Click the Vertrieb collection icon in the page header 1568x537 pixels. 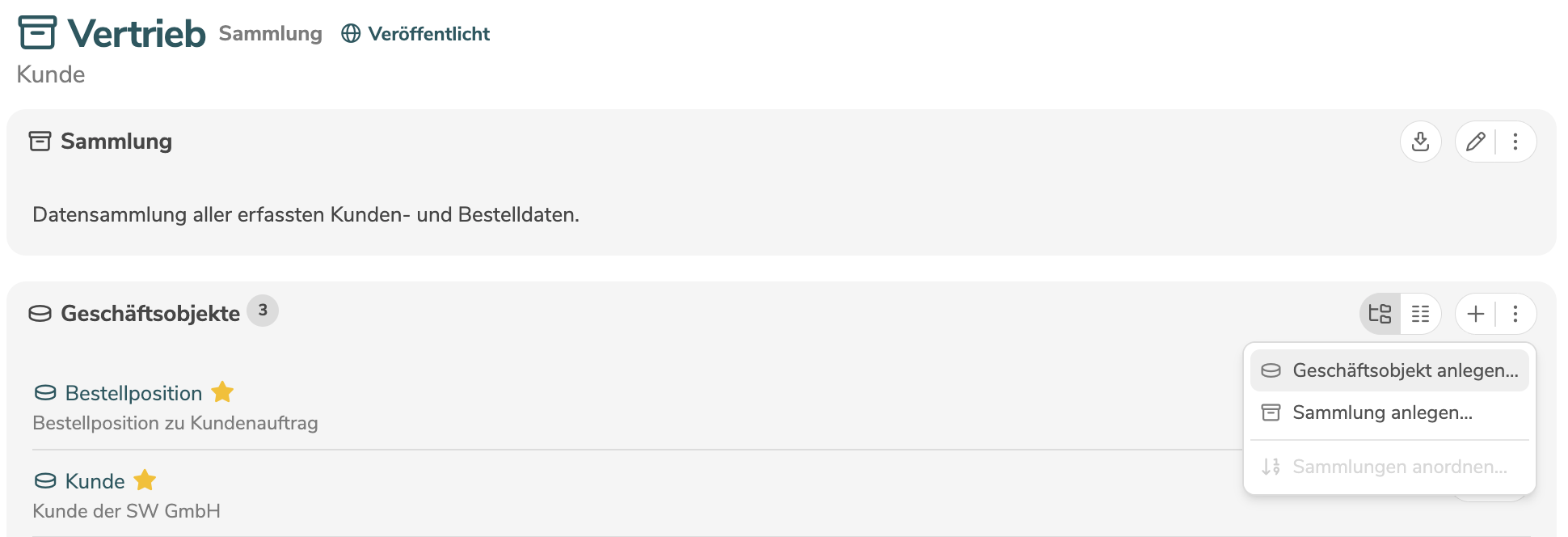[x=36, y=32]
